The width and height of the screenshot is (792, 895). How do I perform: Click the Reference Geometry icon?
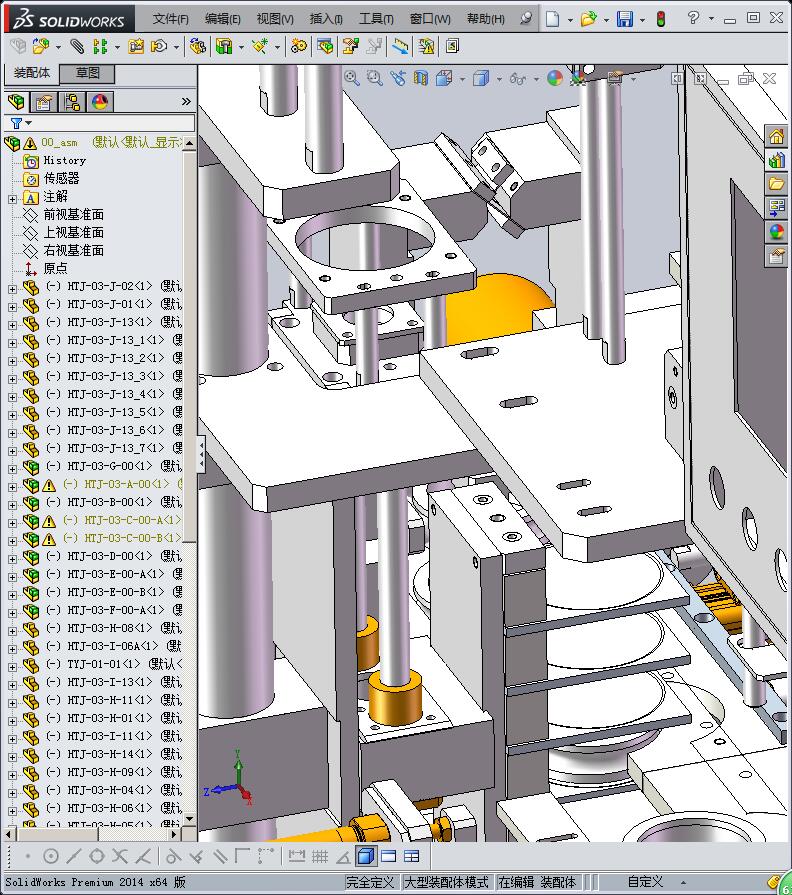(260, 46)
